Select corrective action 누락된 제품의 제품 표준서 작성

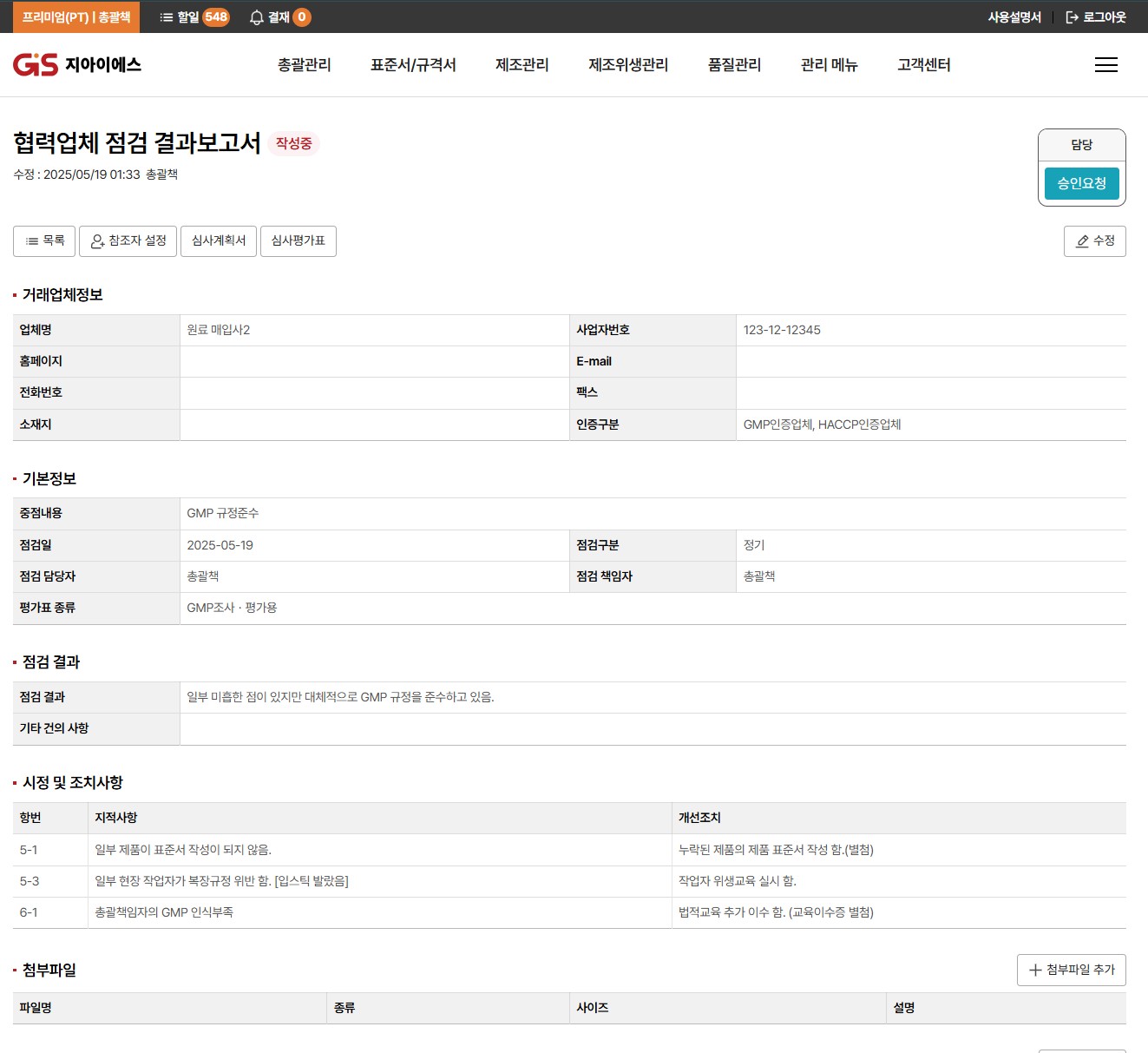pyautogui.click(x=776, y=850)
